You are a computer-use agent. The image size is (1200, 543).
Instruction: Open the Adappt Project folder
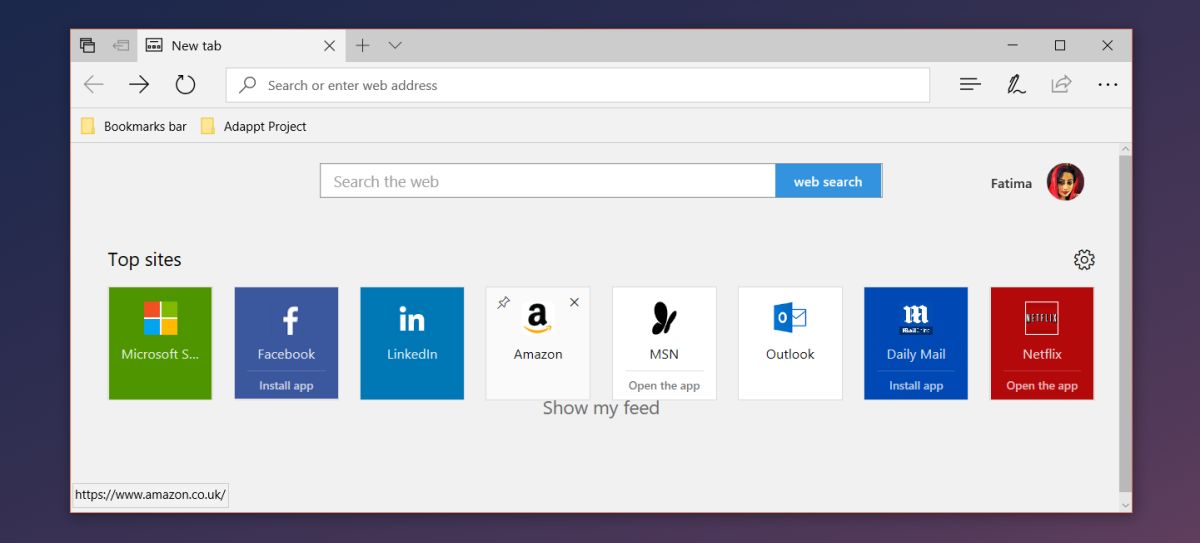(253, 126)
